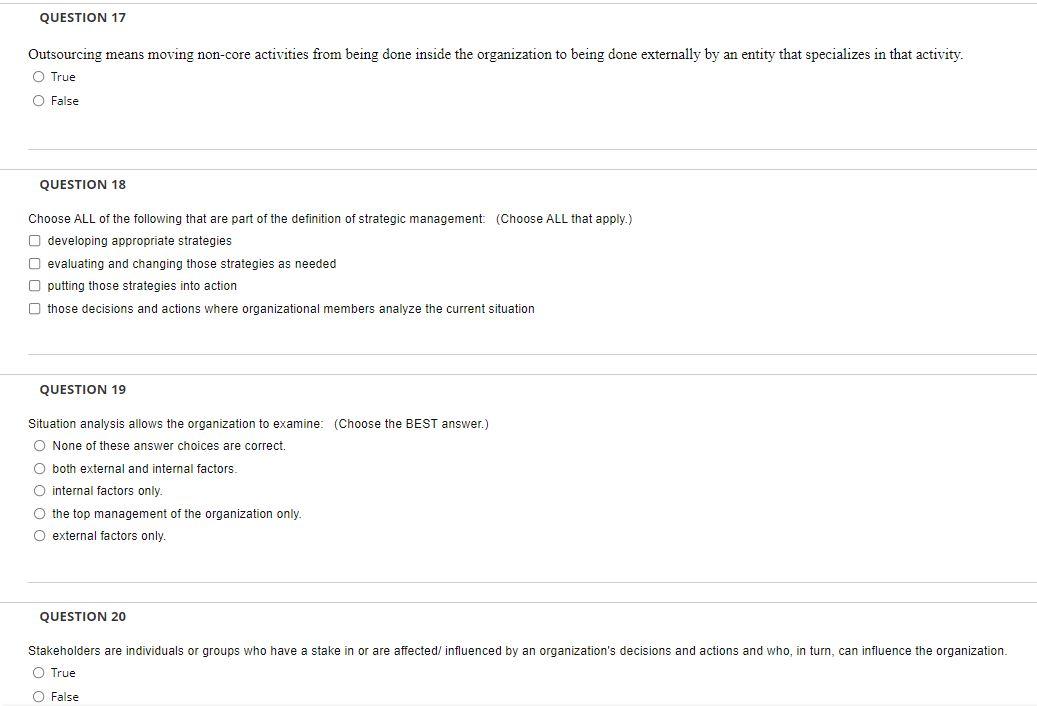Select 'the top management of the organization only'

pyautogui.click(x=39, y=513)
